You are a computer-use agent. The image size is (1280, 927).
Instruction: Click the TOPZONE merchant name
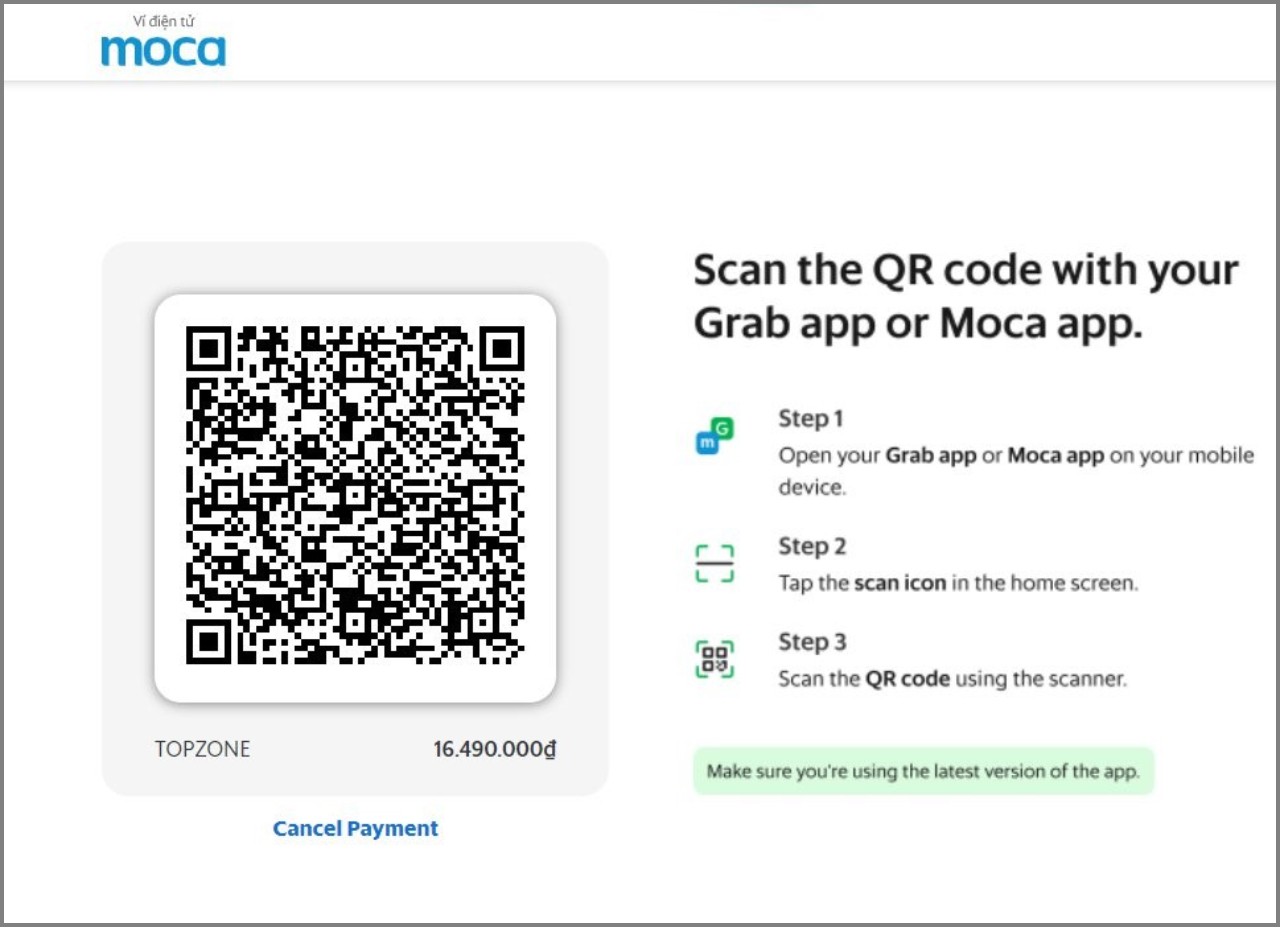(202, 749)
